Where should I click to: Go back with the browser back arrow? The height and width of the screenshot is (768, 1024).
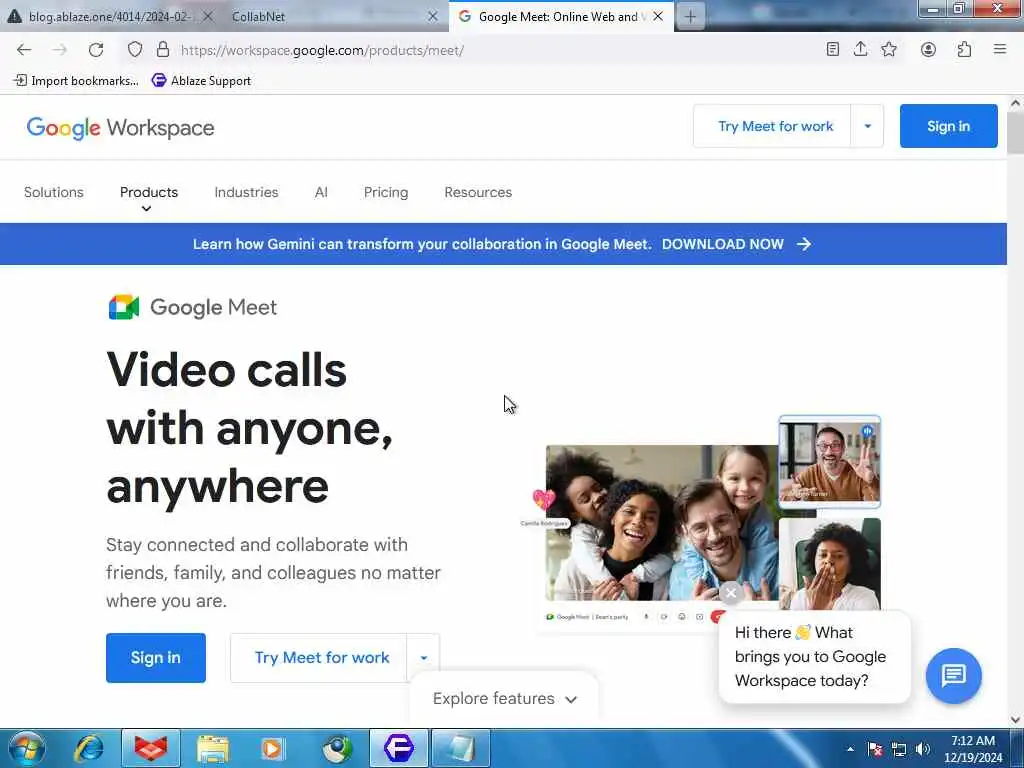(x=24, y=50)
